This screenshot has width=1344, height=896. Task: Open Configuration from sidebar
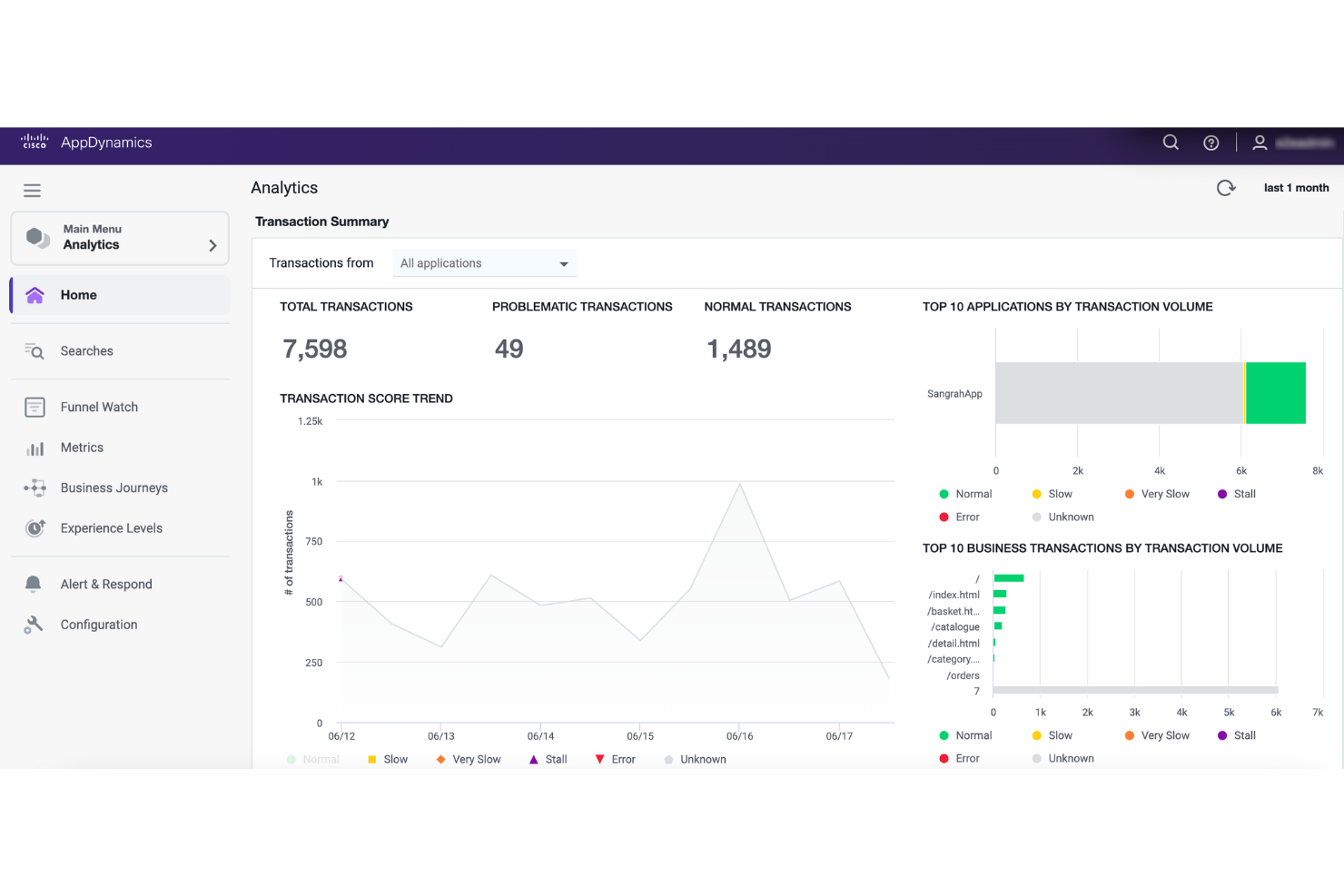point(99,625)
